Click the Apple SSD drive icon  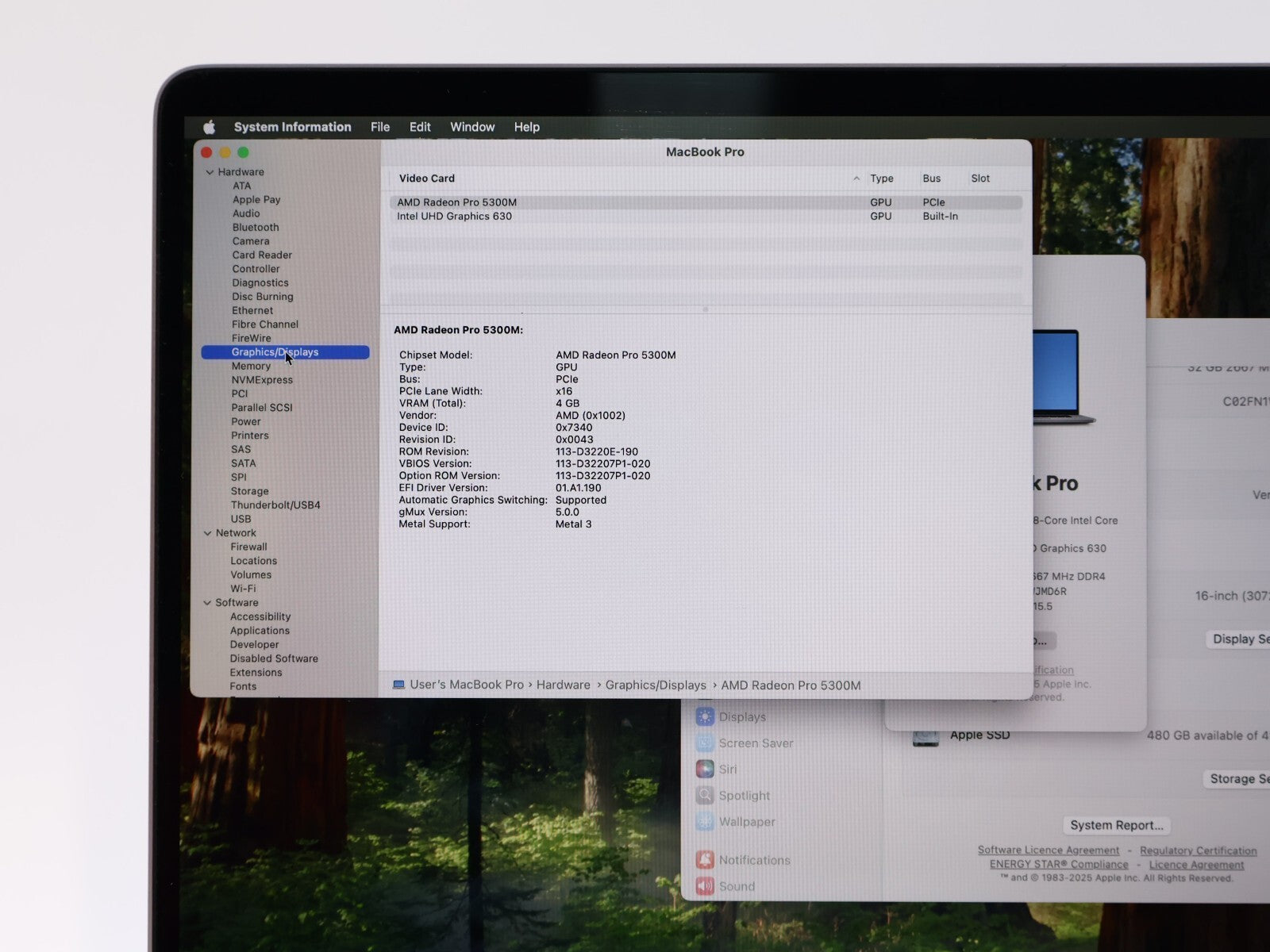tap(925, 737)
